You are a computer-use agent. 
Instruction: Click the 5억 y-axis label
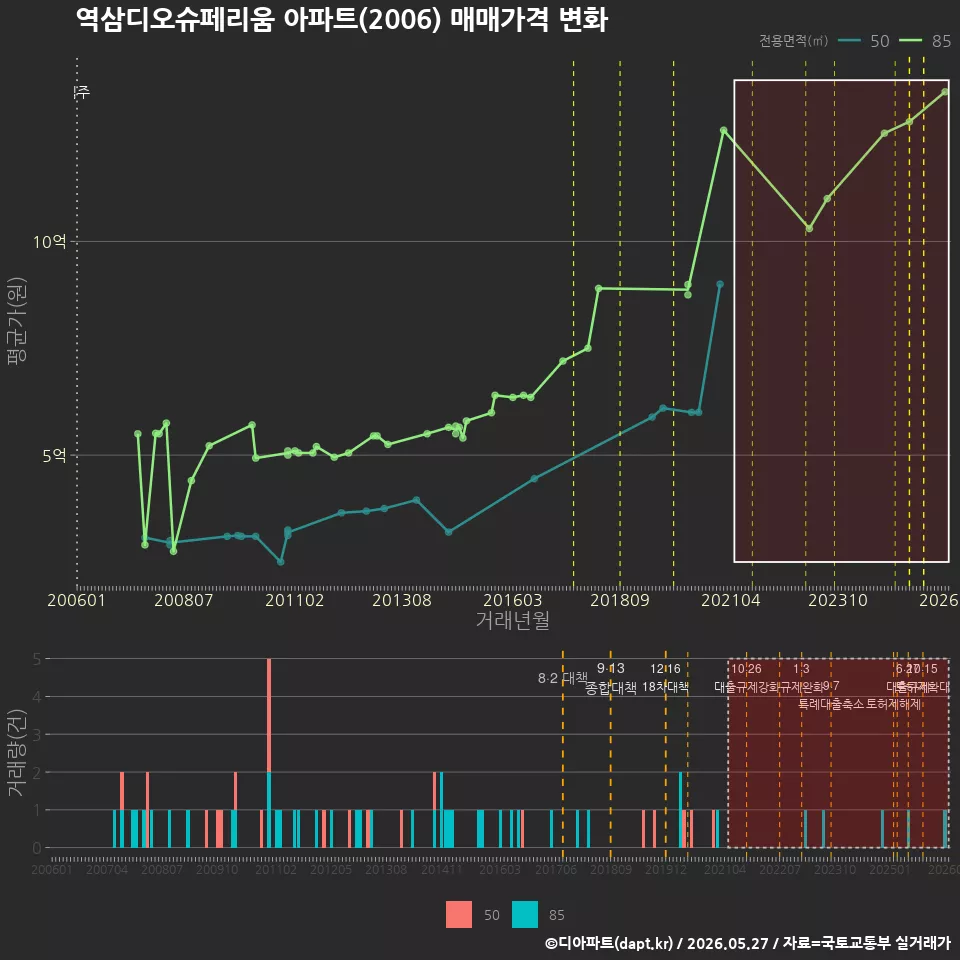(54, 455)
